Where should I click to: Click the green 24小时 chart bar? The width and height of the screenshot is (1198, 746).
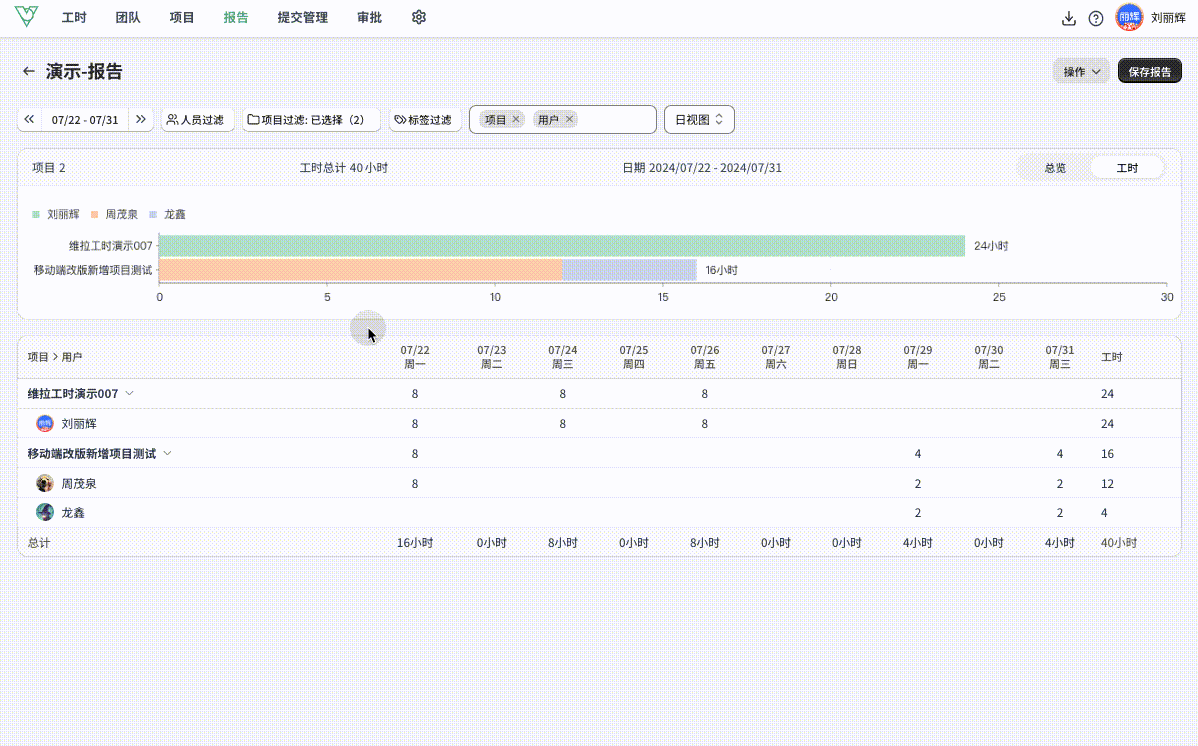(x=562, y=245)
